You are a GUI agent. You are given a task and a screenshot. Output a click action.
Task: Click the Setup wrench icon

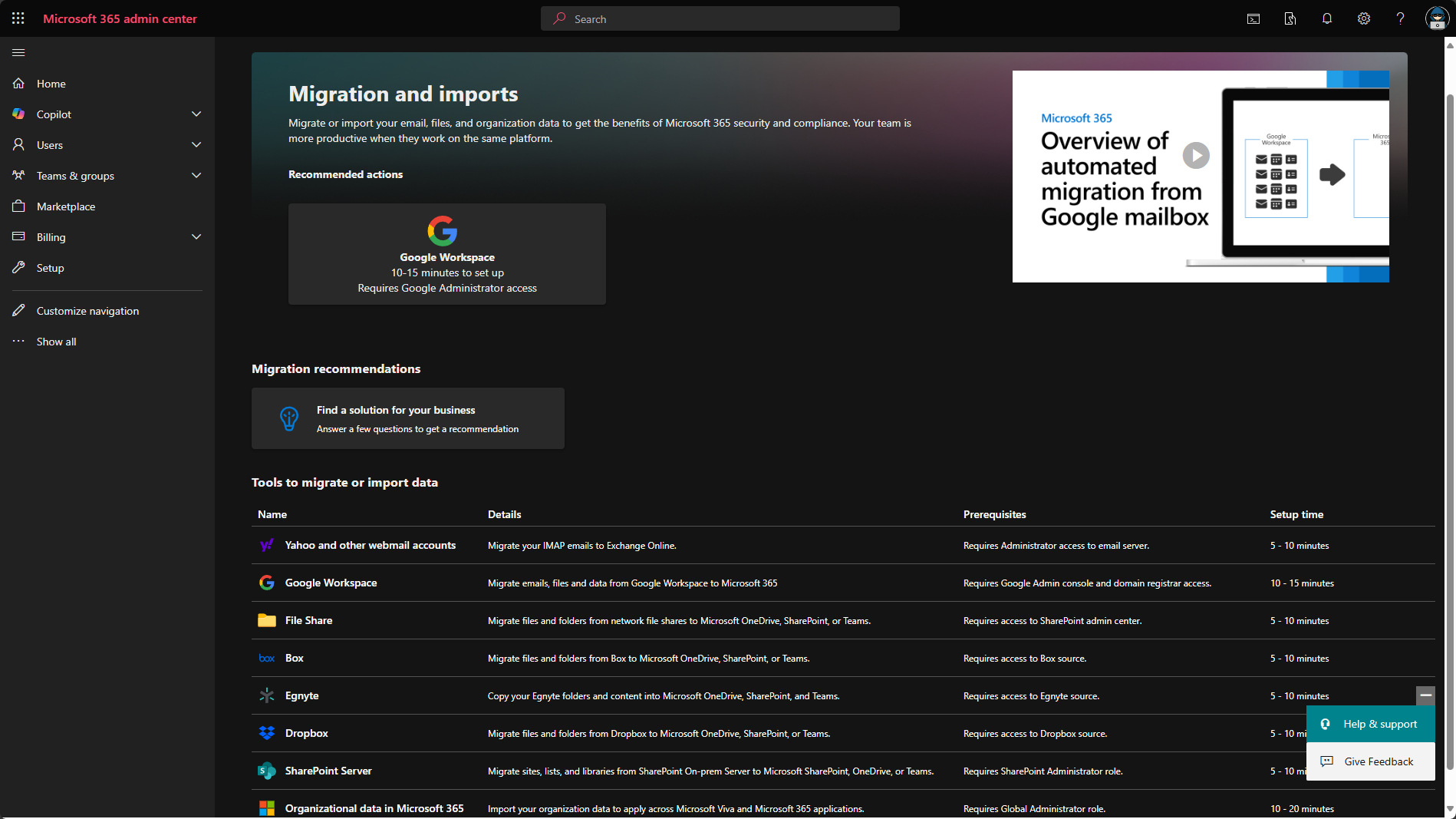coord(18,267)
